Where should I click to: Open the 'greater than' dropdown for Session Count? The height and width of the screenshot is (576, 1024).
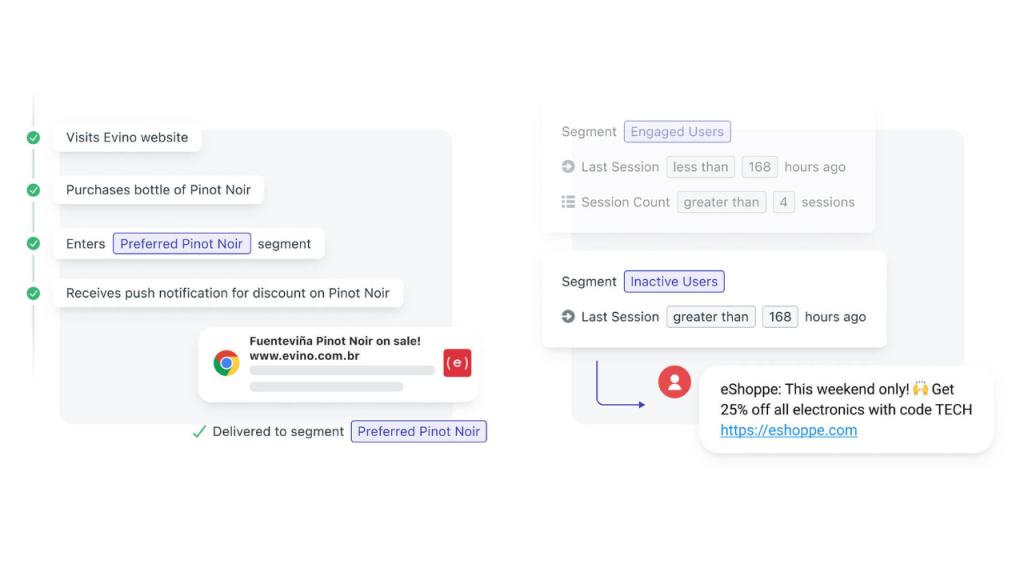pyautogui.click(x=722, y=202)
